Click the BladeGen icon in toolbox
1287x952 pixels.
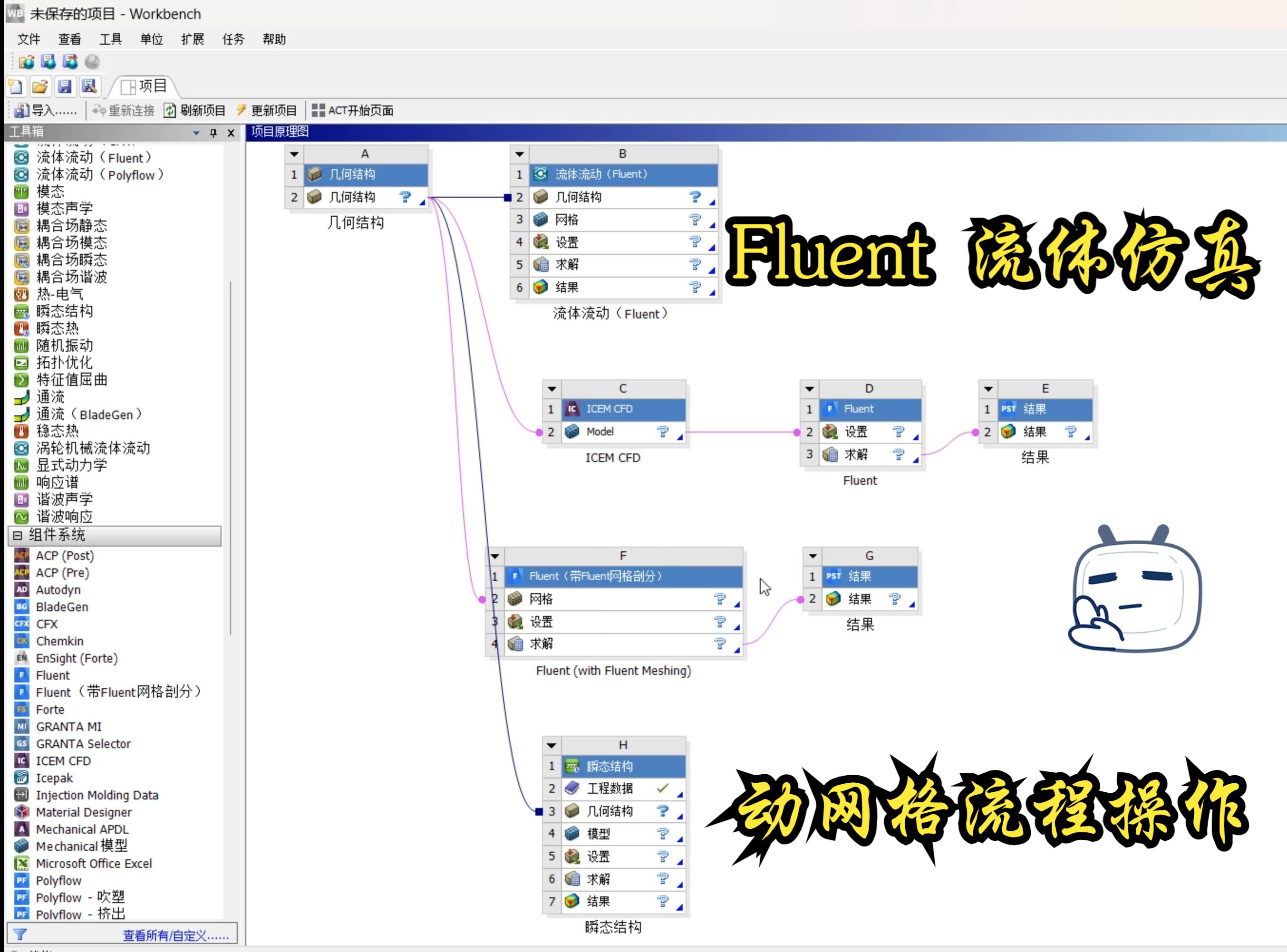pos(21,606)
